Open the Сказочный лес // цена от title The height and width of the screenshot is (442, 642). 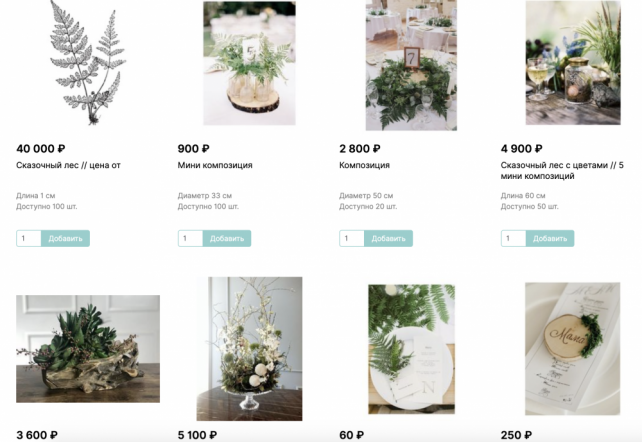click(68, 165)
